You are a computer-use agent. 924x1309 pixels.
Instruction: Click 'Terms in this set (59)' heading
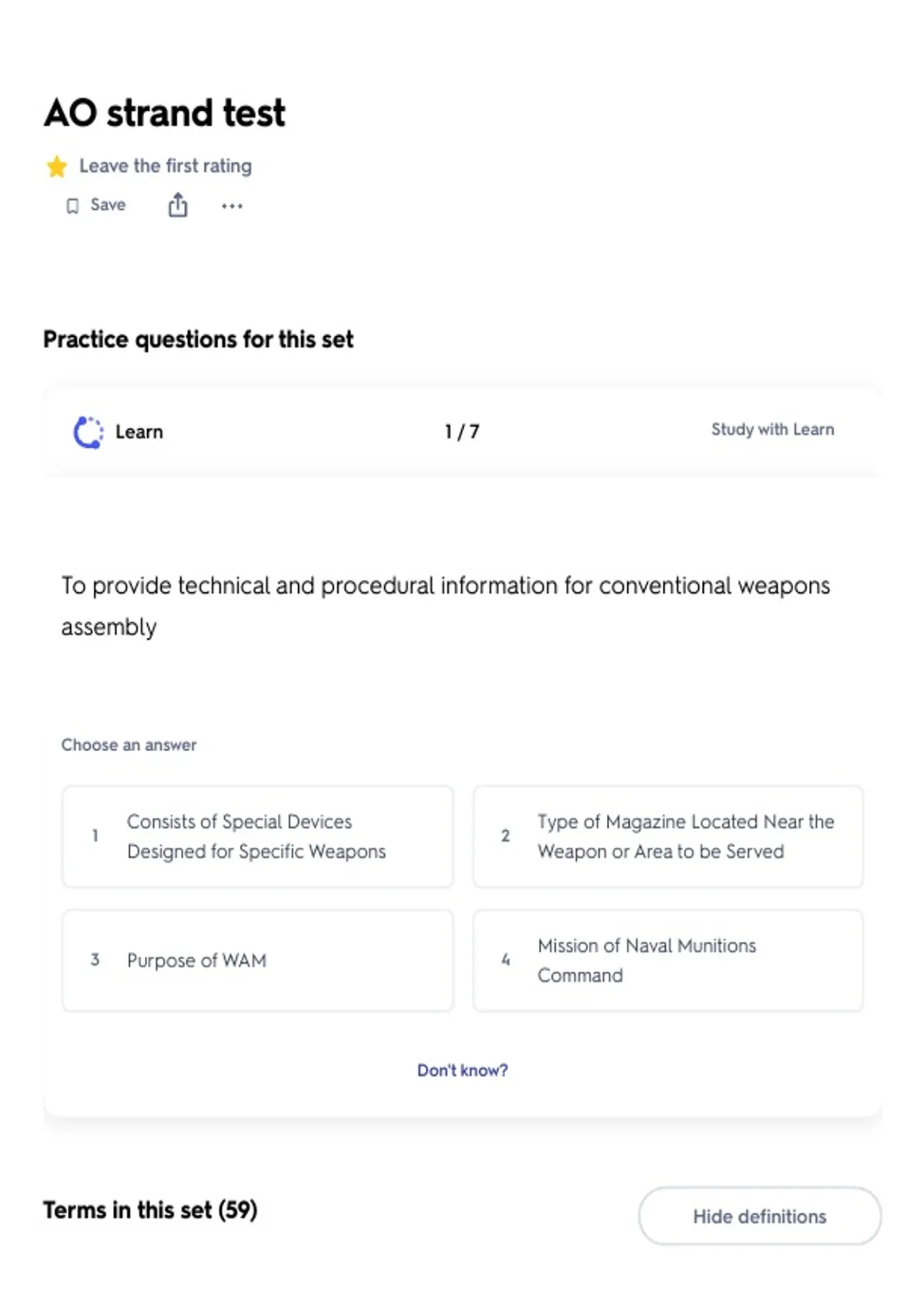point(150,1210)
